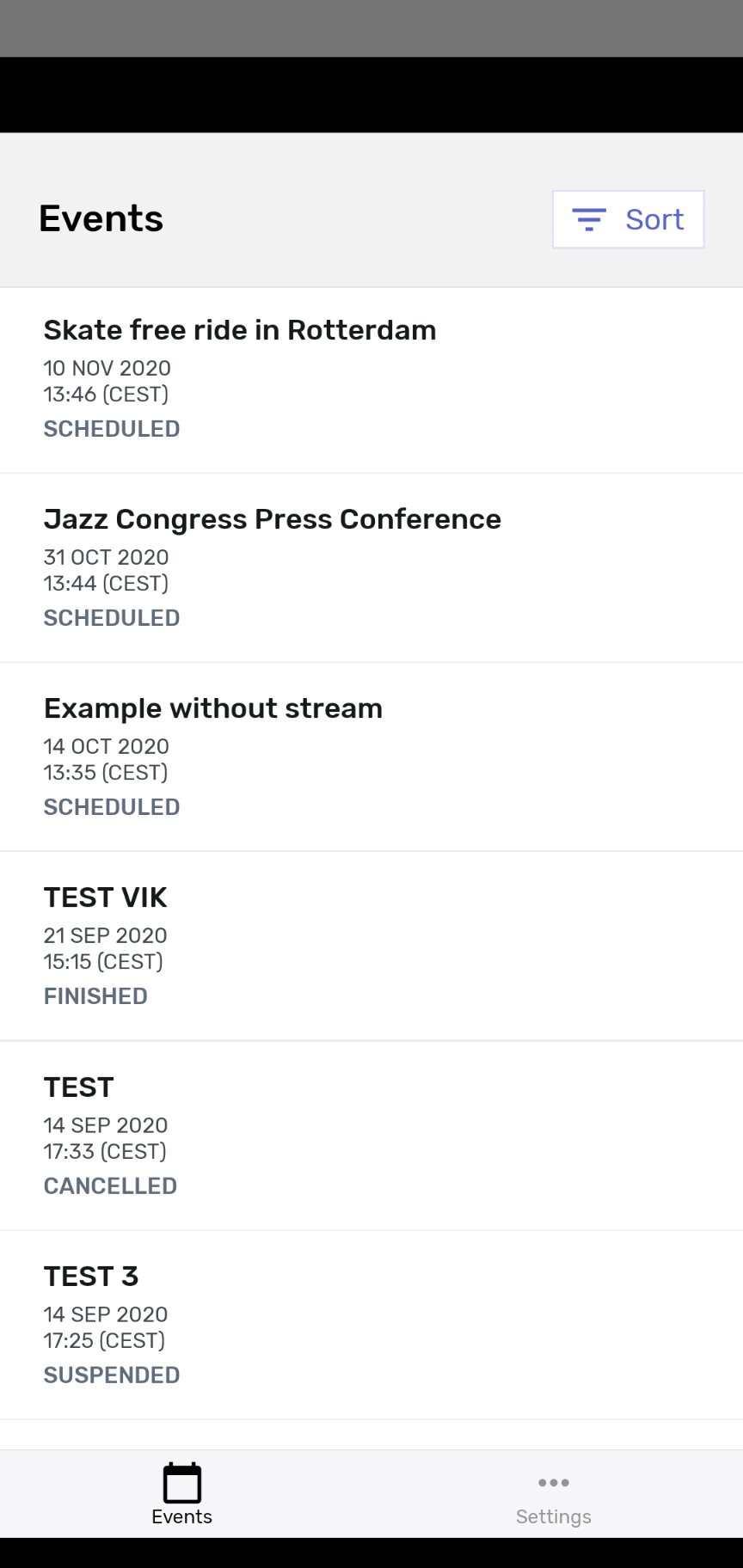Tap the Settings three-dots icon
Image resolution: width=743 pixels, height=1568 pixels.
click(553, 1482)
